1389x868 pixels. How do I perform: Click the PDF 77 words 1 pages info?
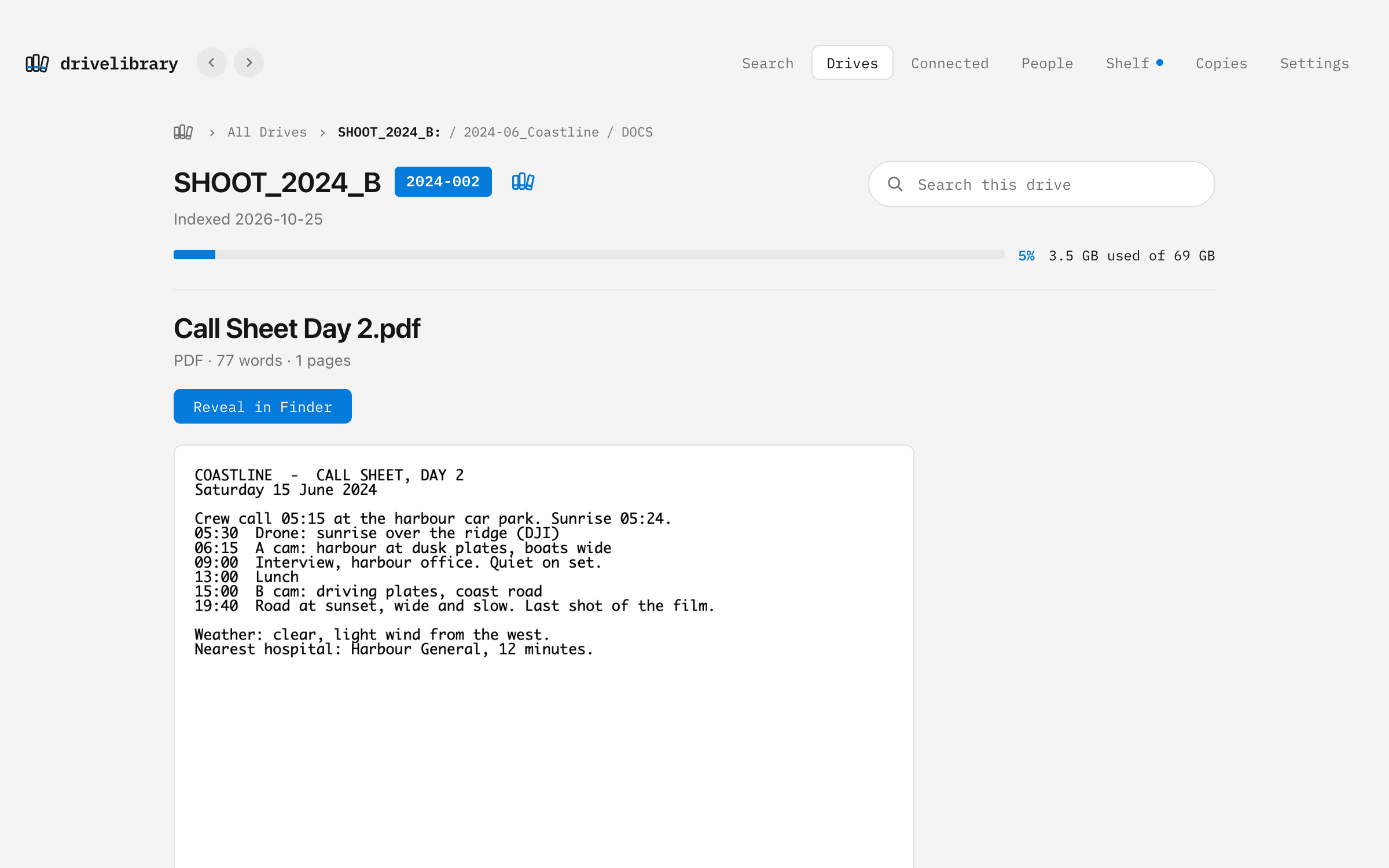pyautogui.click(x=262, y=361)
